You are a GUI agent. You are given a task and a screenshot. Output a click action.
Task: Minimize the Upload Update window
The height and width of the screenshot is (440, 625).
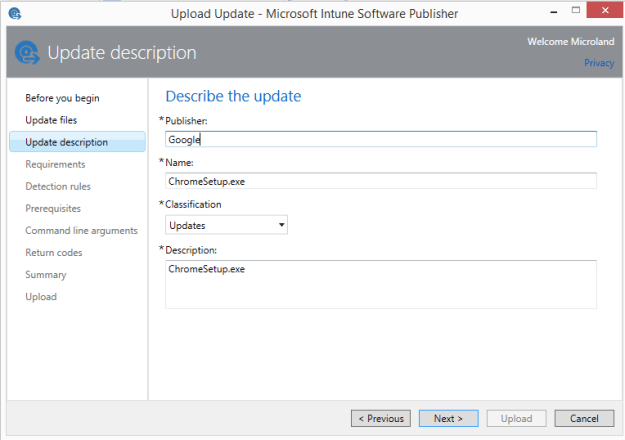click(554, 12)
